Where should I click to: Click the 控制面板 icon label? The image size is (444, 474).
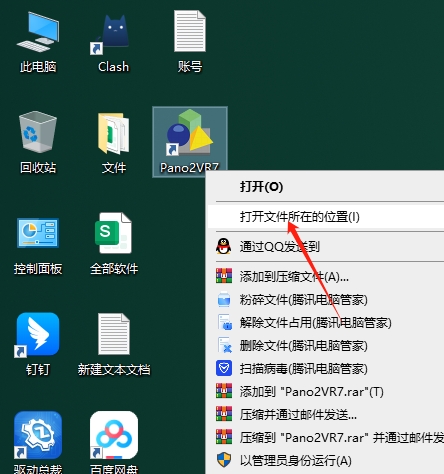click(38, 268)
